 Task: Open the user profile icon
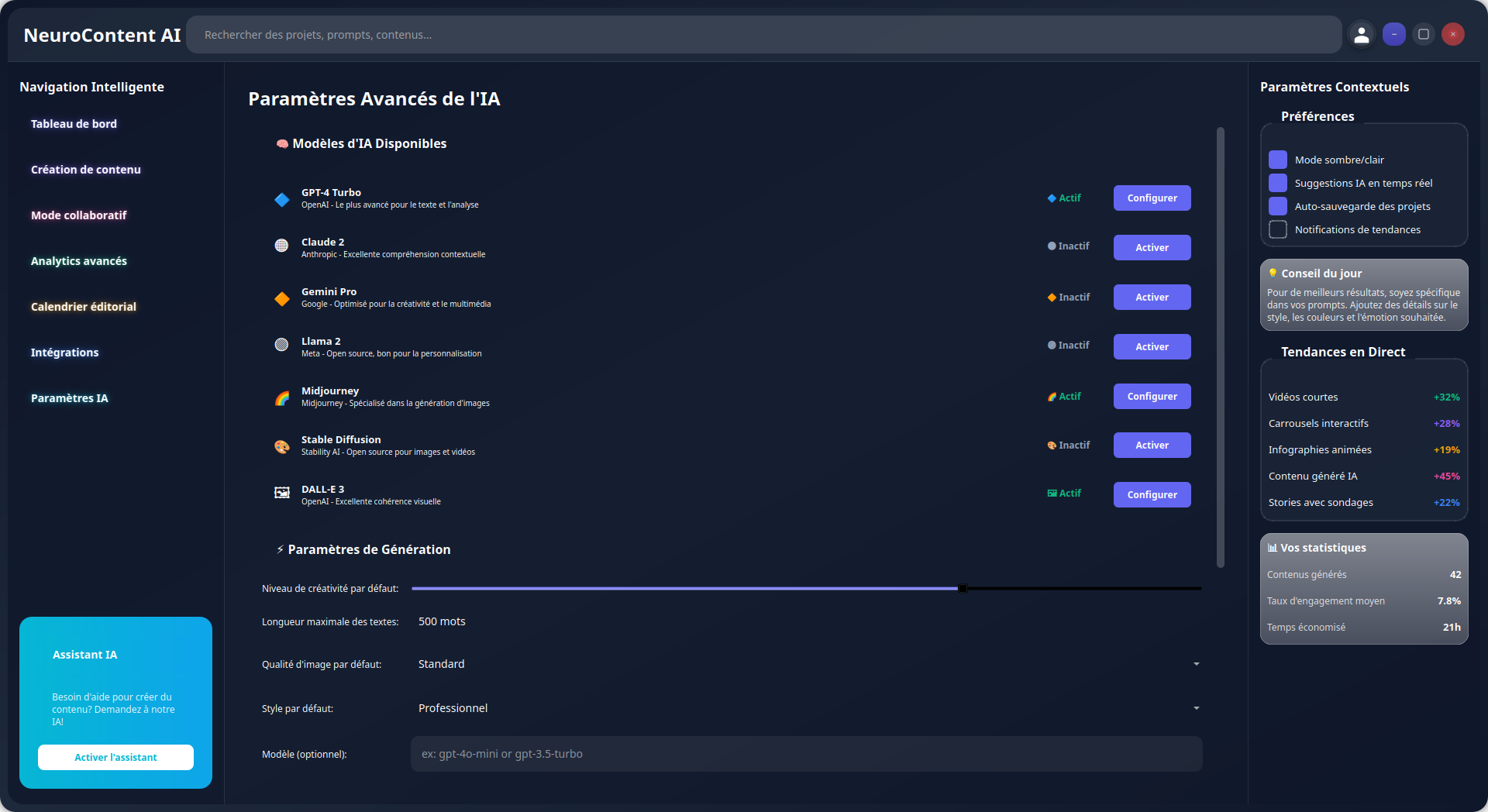point(1362,34)
